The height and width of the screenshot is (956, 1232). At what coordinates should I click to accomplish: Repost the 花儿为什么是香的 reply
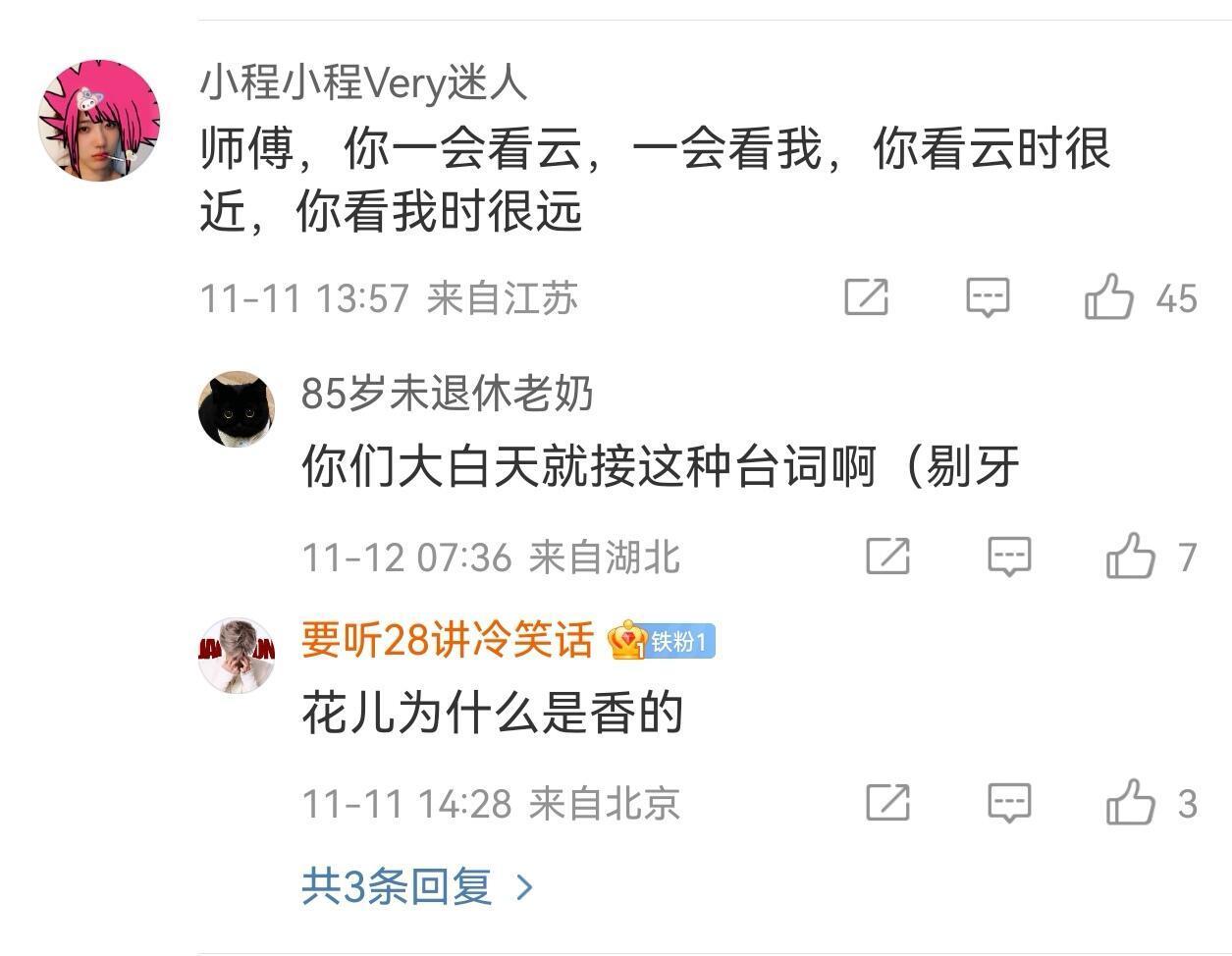[x=887, y=803]
